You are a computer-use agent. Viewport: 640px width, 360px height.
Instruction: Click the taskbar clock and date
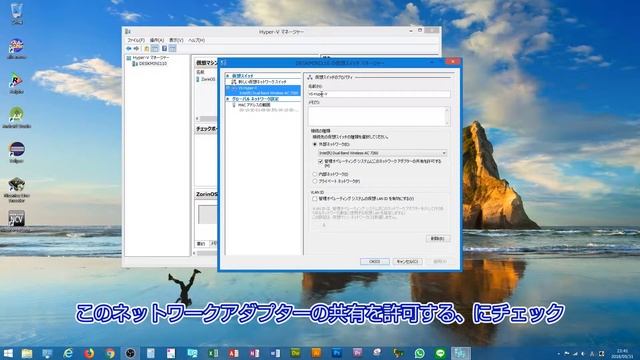click(x=622, y=353)
